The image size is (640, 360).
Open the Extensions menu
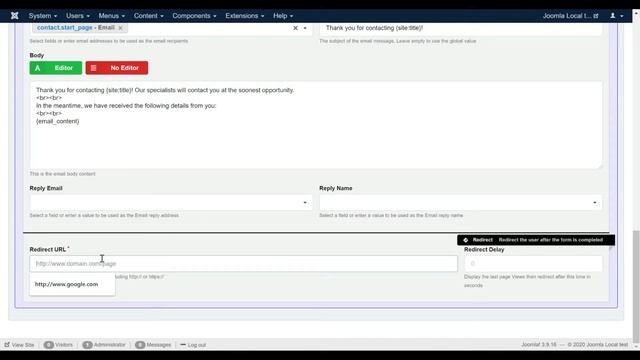244,16
